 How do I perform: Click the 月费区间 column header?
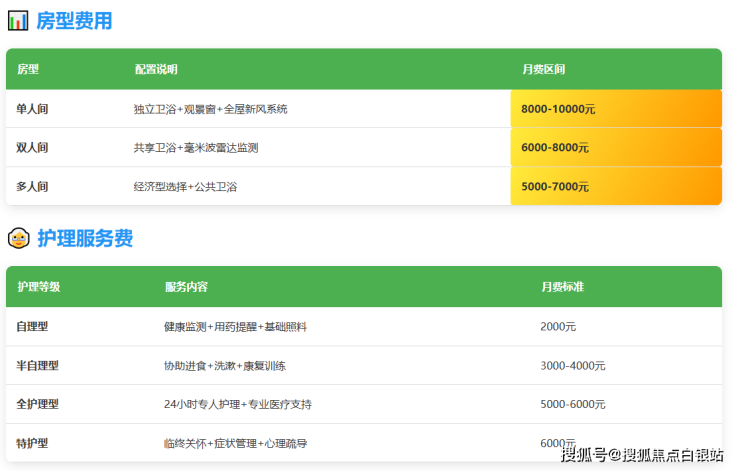click(x=543, y=69)
